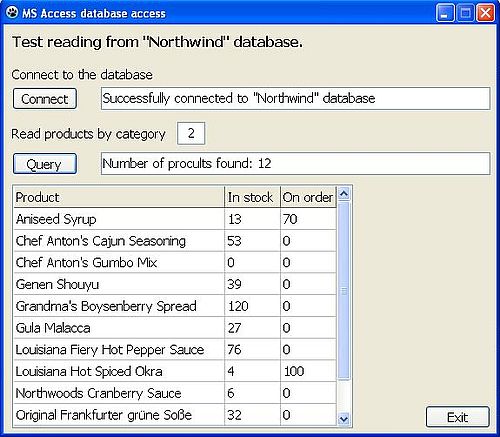This screenshot has height=437, width=500.
Task: Click the scrollbar up arrow
Action: [x=344, y=193]
